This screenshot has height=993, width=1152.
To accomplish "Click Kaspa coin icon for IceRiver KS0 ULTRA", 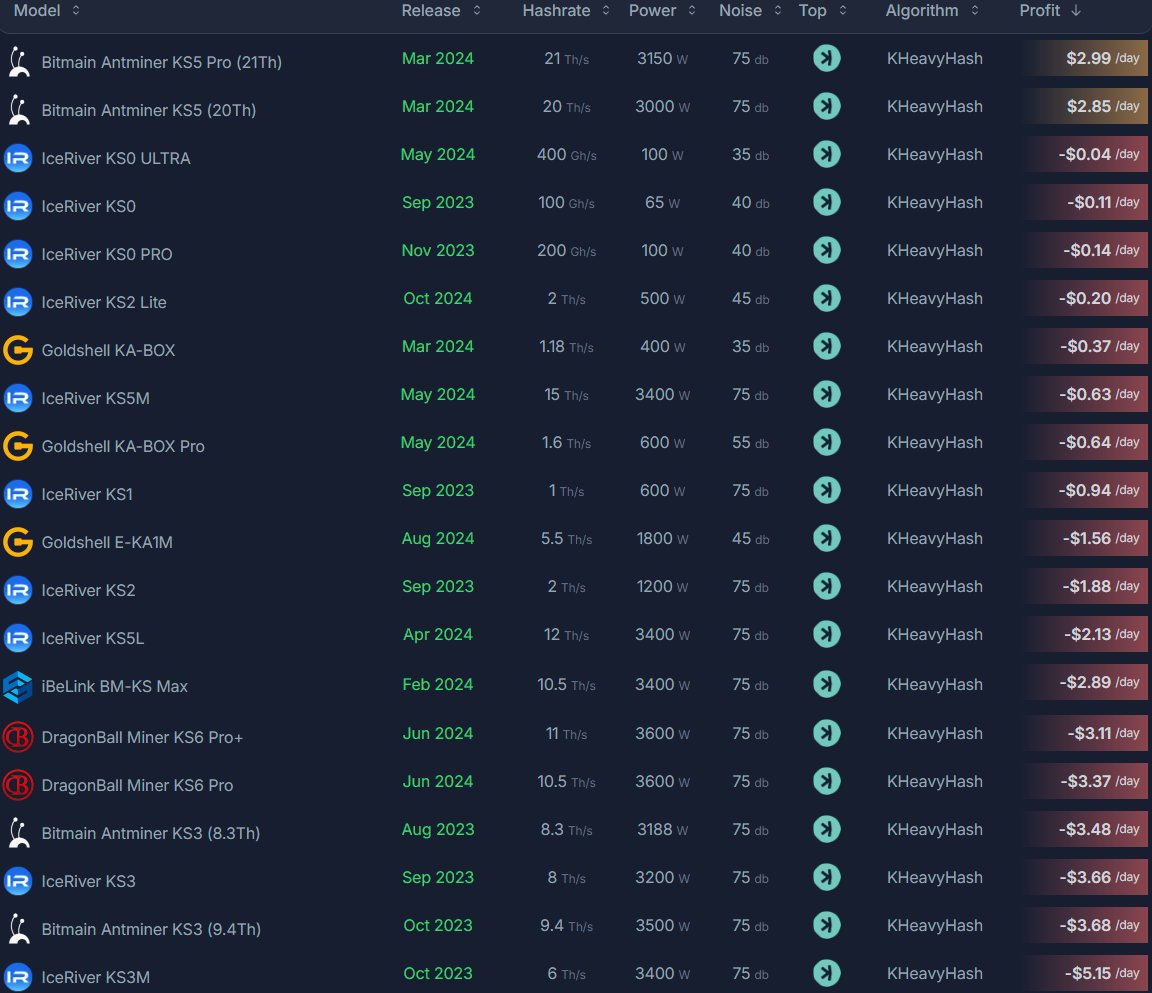I will click(x=827, y=154).
